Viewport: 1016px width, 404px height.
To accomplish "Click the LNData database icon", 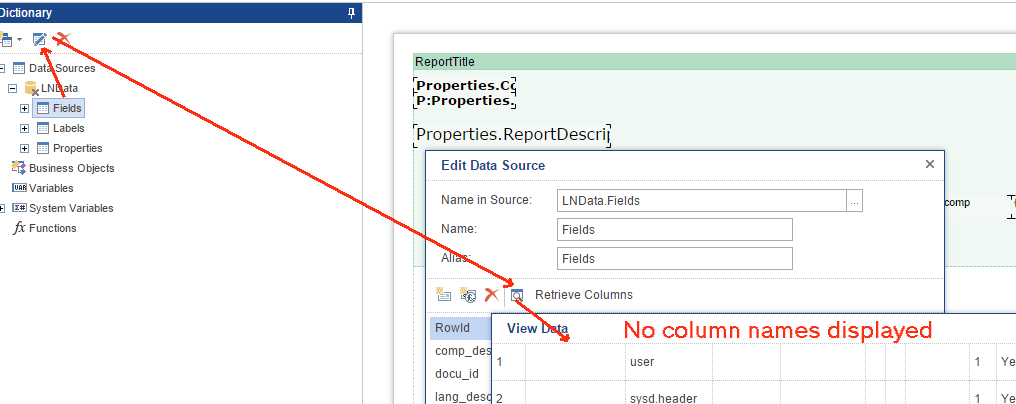I will tap(31, 88).
